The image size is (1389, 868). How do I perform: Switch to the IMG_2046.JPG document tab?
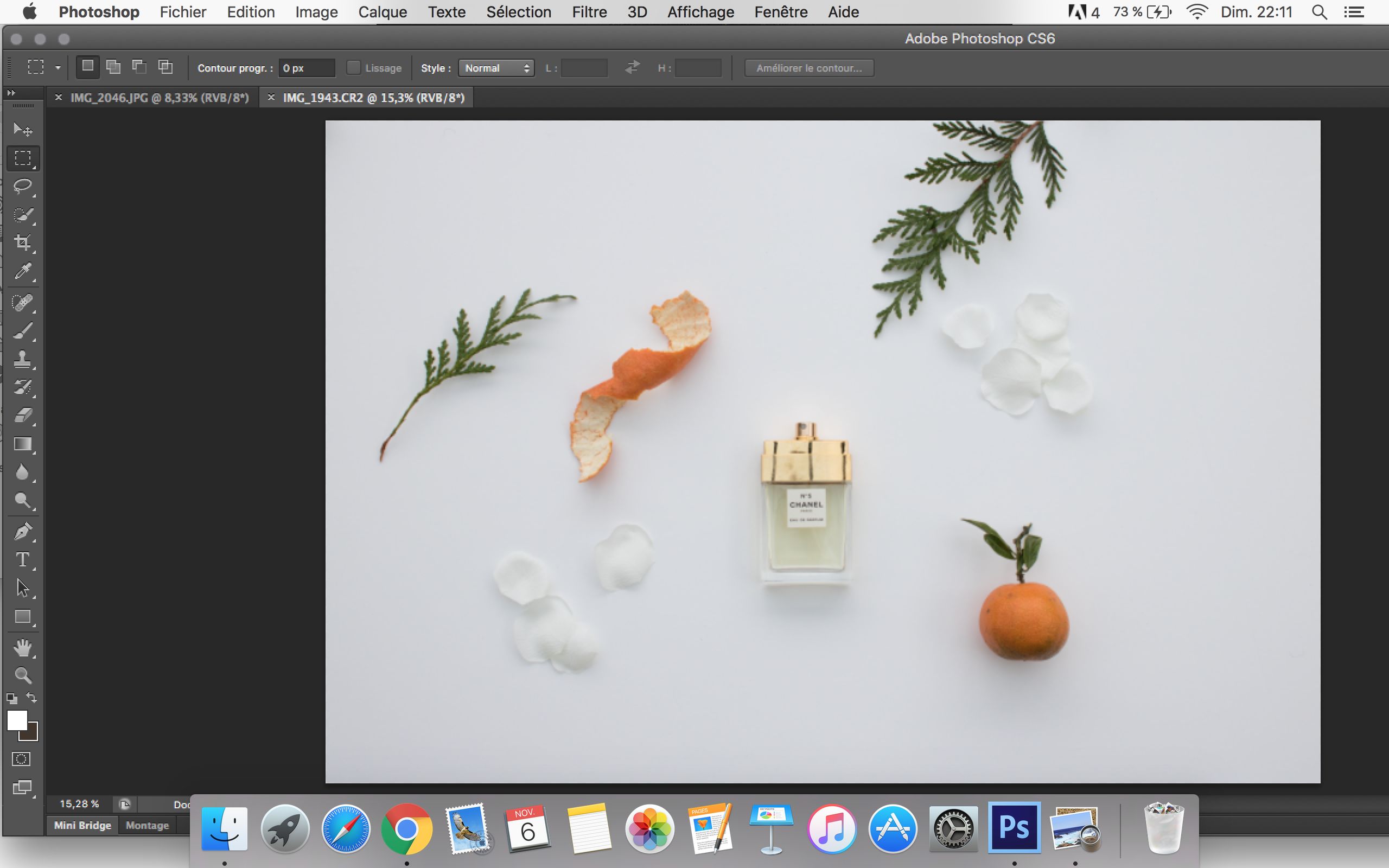pyautogui.click(x=160, y=98)
